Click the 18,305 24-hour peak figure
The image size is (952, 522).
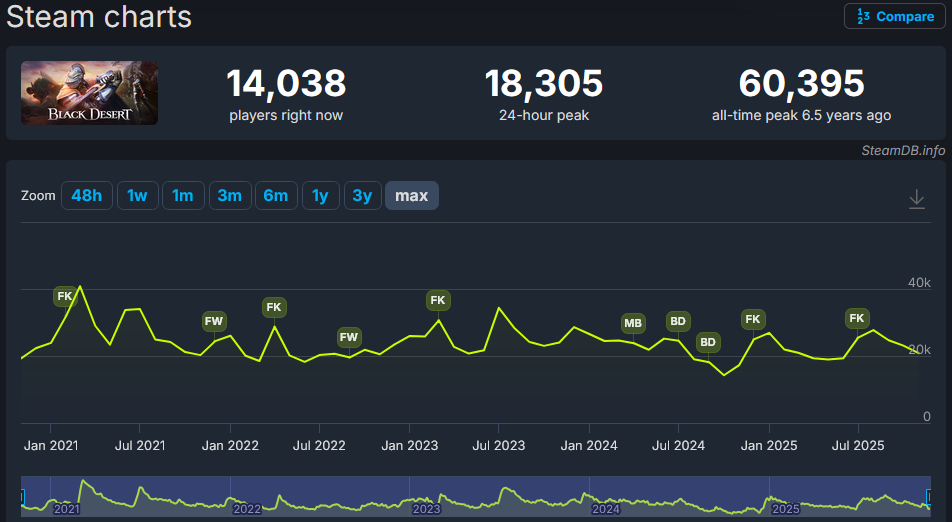pyautogui.click(x=544, y=83)
